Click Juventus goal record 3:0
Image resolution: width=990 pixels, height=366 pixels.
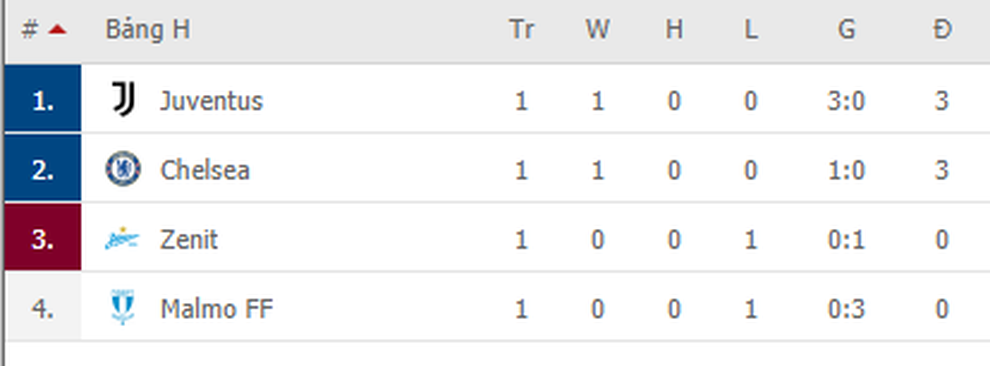tap(846, 101)
